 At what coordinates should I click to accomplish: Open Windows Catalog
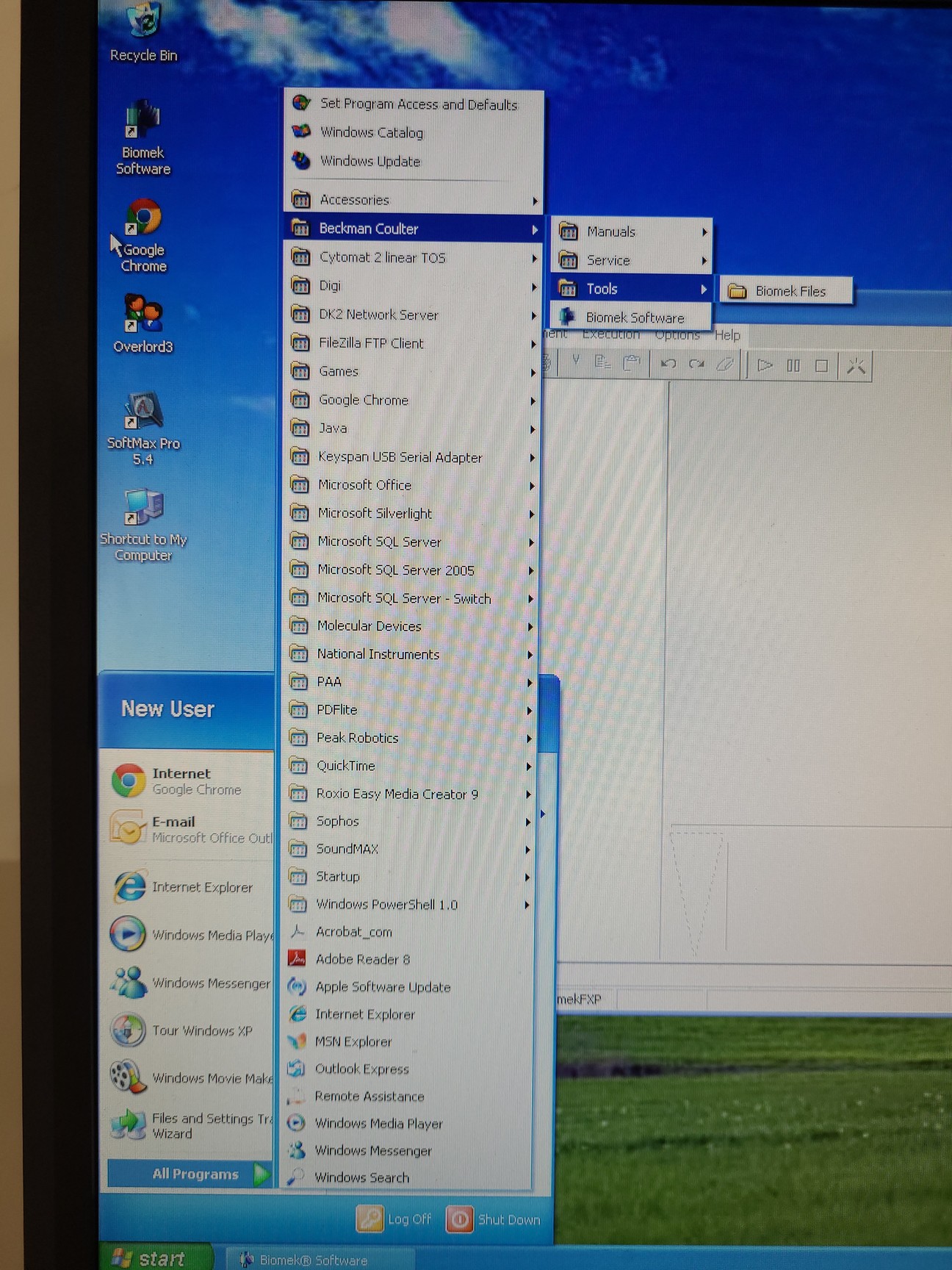[414, 133]
